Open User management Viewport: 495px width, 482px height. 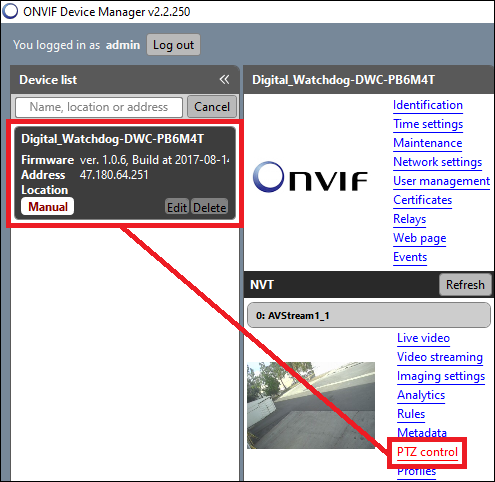pos(441,181)
